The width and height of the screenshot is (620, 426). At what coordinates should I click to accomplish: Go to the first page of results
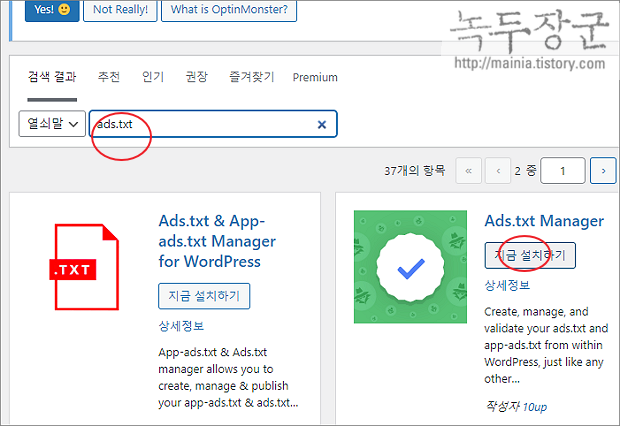(x=469, y=171)
